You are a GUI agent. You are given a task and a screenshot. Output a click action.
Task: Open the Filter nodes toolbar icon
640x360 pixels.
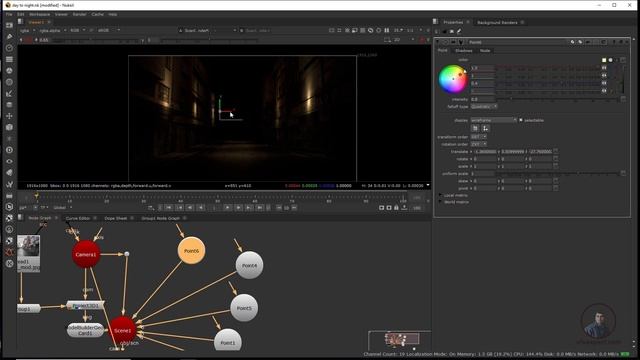point(9,82)
